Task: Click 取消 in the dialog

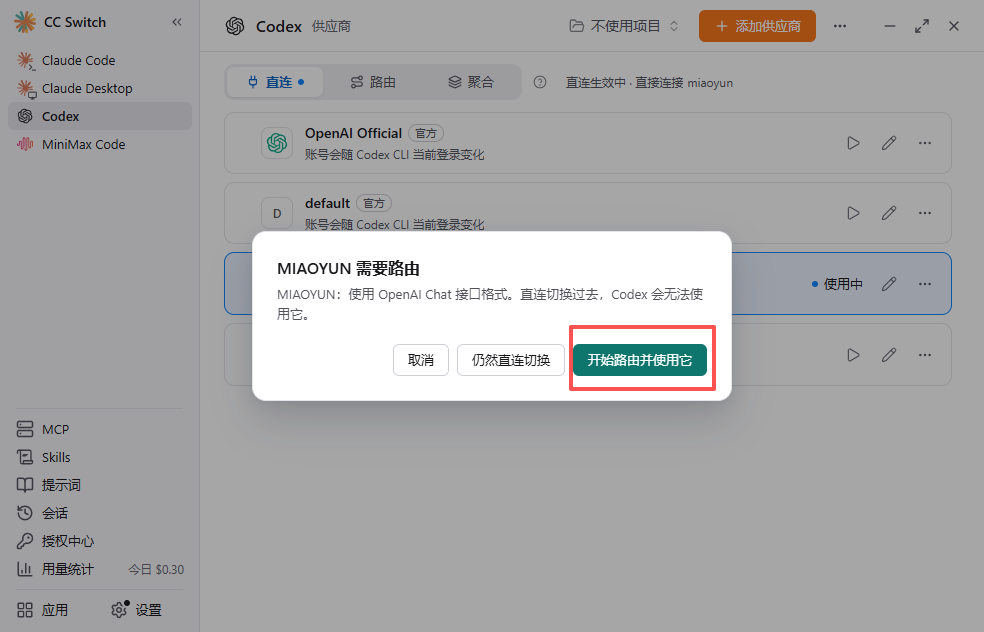Action: pyautogui.click(x=420, y=360)
